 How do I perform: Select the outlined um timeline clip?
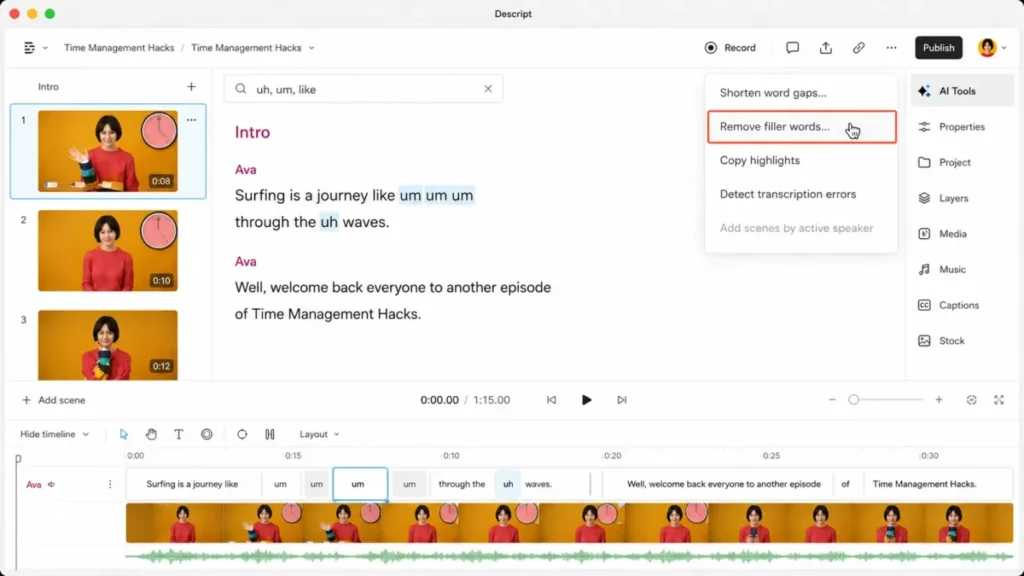pos(360,484)
